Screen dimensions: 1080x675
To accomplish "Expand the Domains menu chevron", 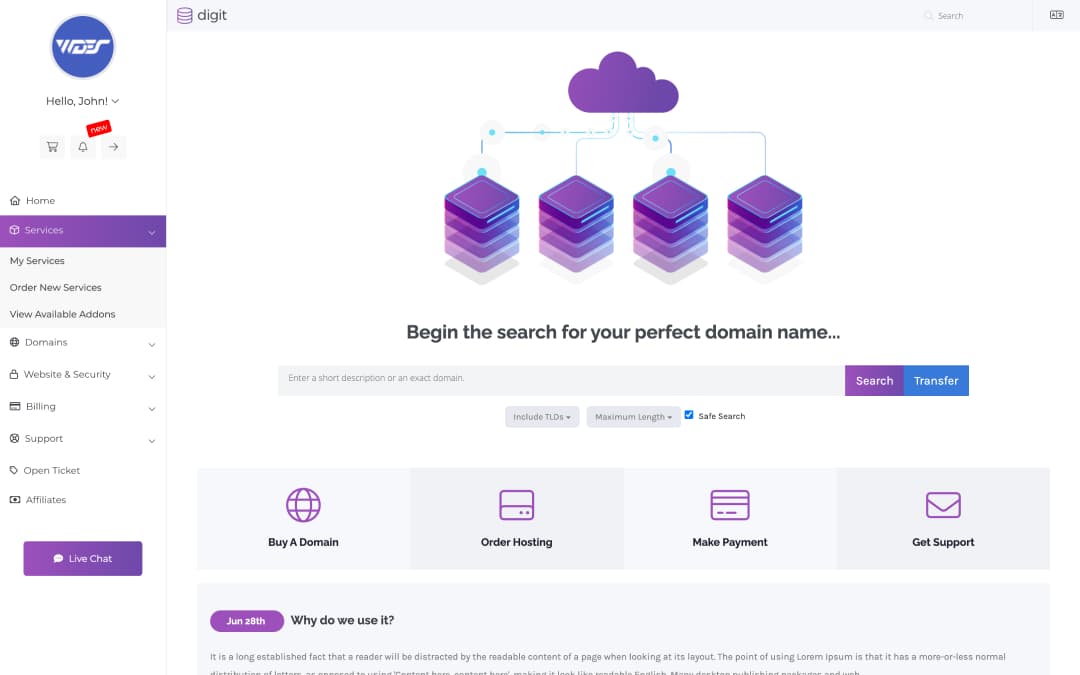I will [152, 344].
